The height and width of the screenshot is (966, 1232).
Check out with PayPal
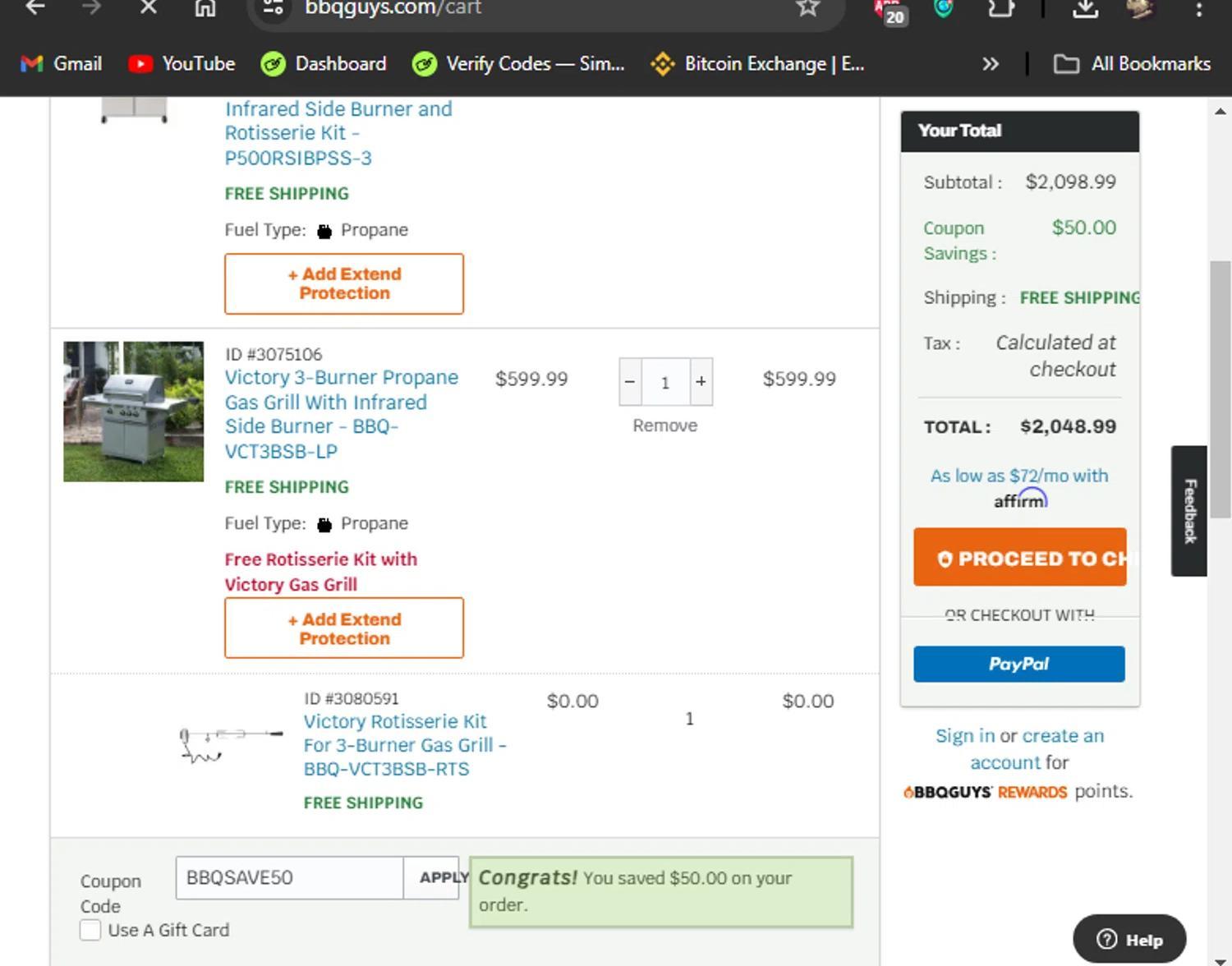click(1019, 664)
